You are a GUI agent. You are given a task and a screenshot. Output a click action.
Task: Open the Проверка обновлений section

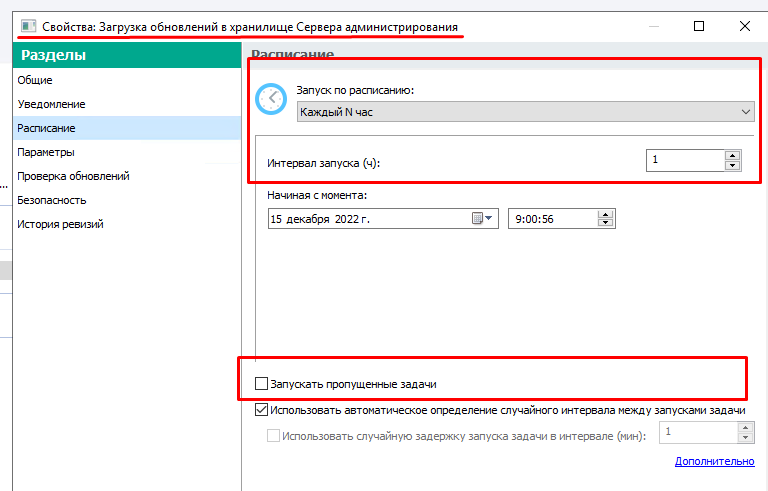click(127, 176)
